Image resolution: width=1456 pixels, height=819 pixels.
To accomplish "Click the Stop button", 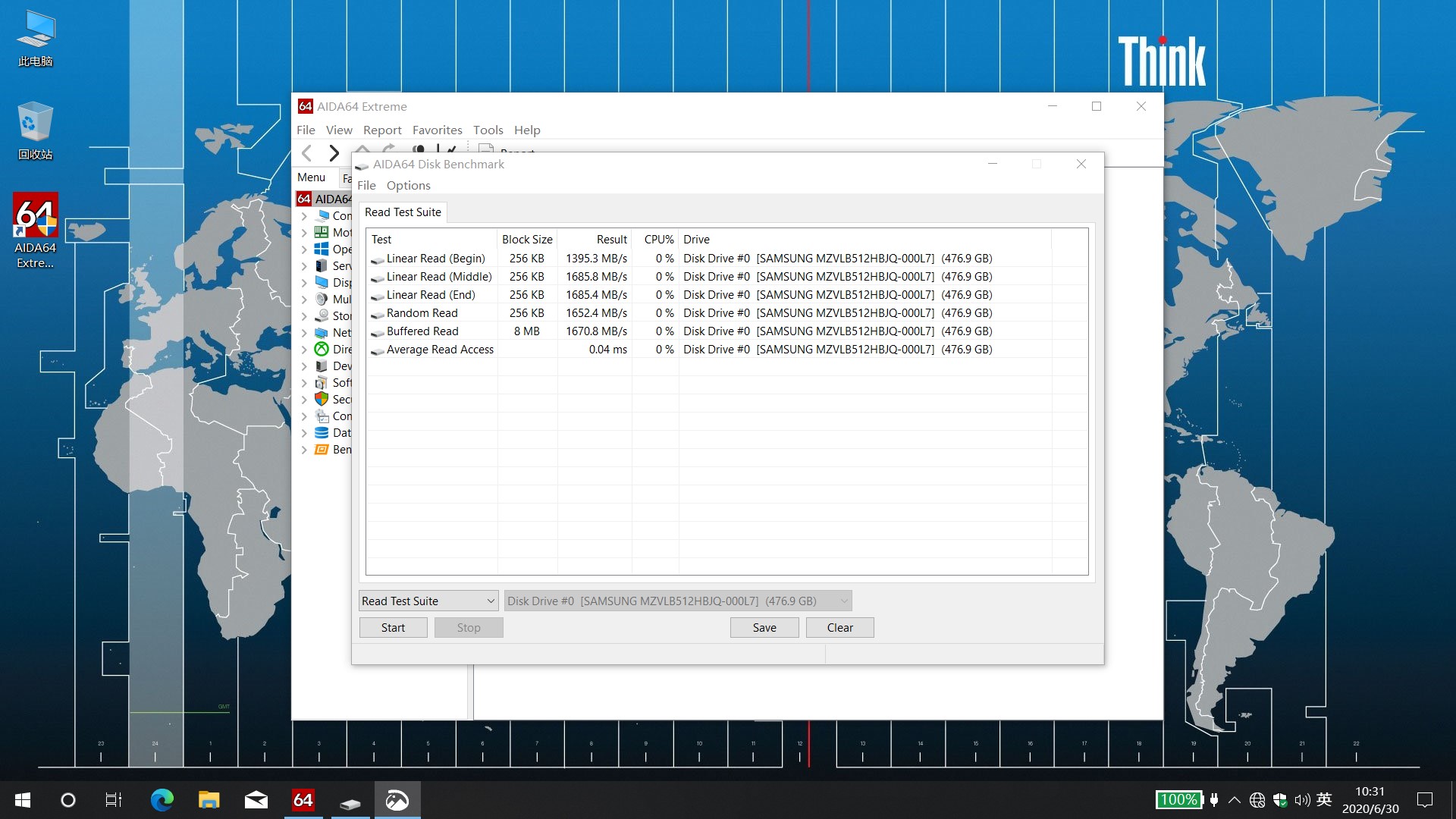I will click(469, 628).
